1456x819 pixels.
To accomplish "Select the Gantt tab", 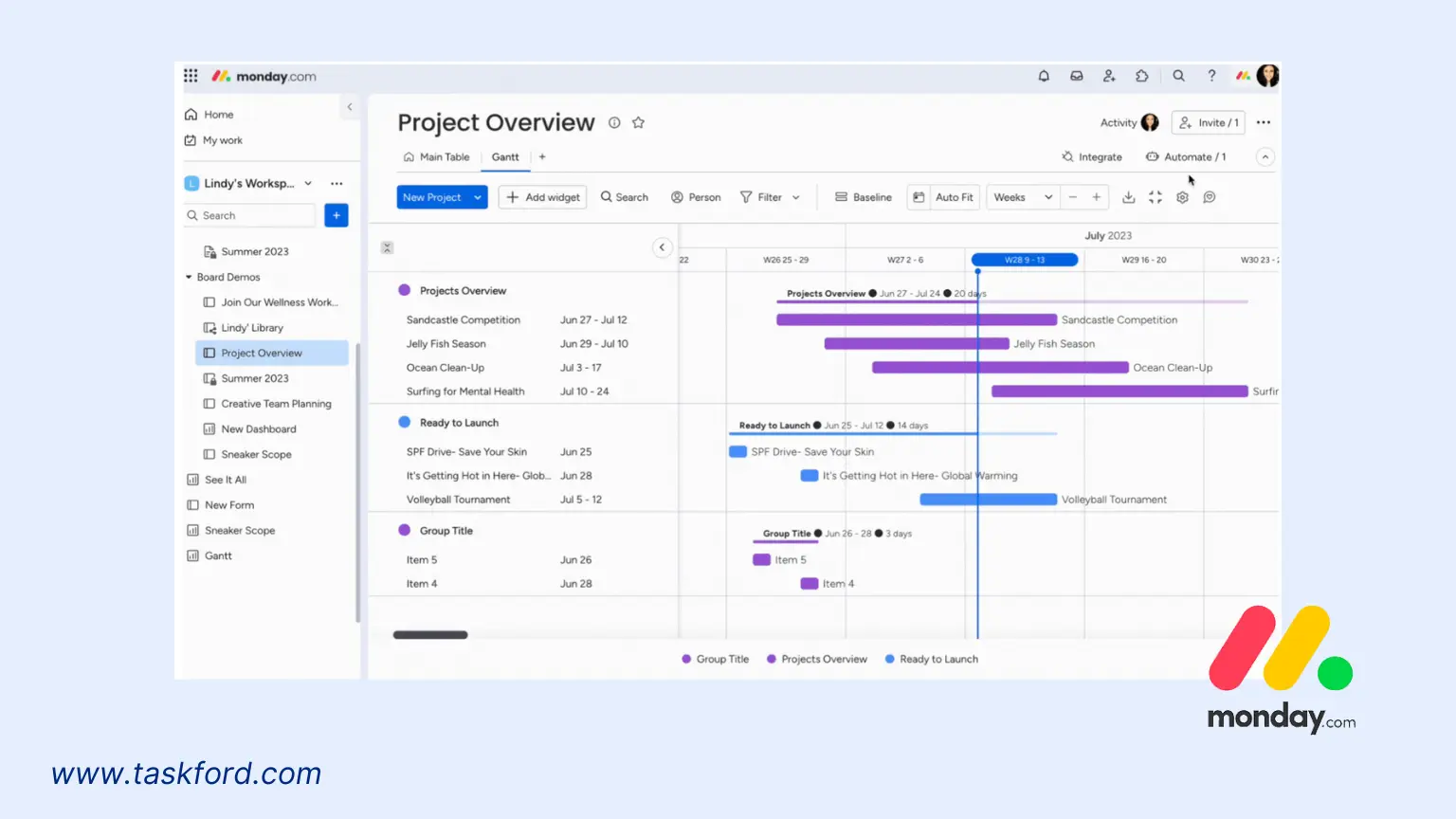I will pos(505,156).
